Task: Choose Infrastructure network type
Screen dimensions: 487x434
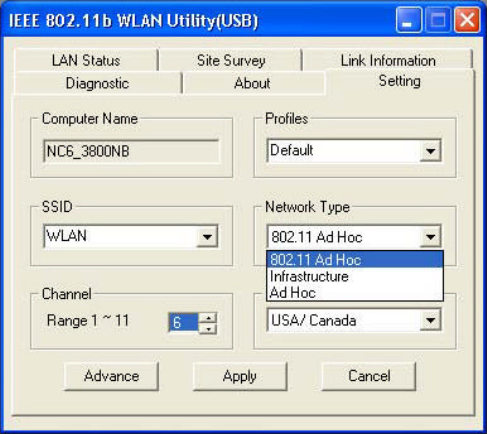Action: [355, 276]
